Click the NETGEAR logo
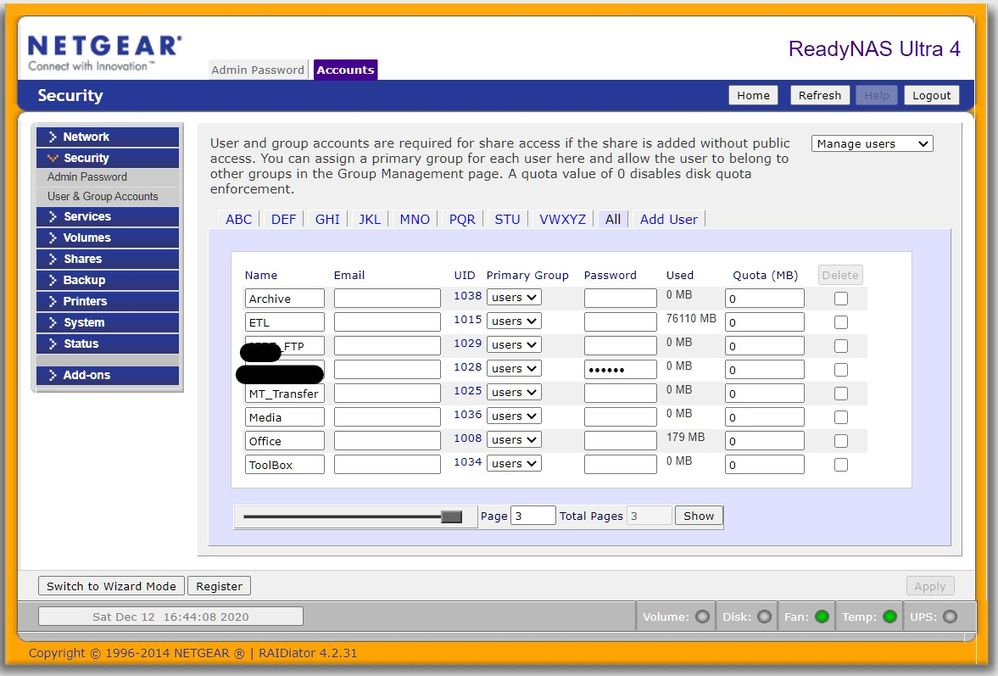Screen dimensions: 998x676 click(x=104, y=53)
